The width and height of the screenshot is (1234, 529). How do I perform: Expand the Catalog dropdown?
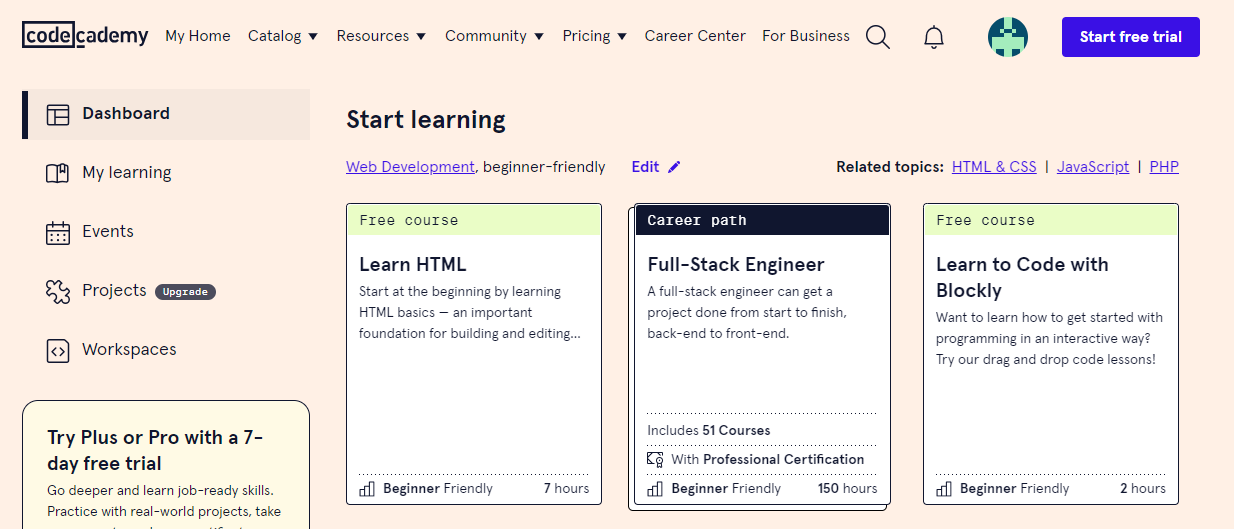(x=282, y=36)
